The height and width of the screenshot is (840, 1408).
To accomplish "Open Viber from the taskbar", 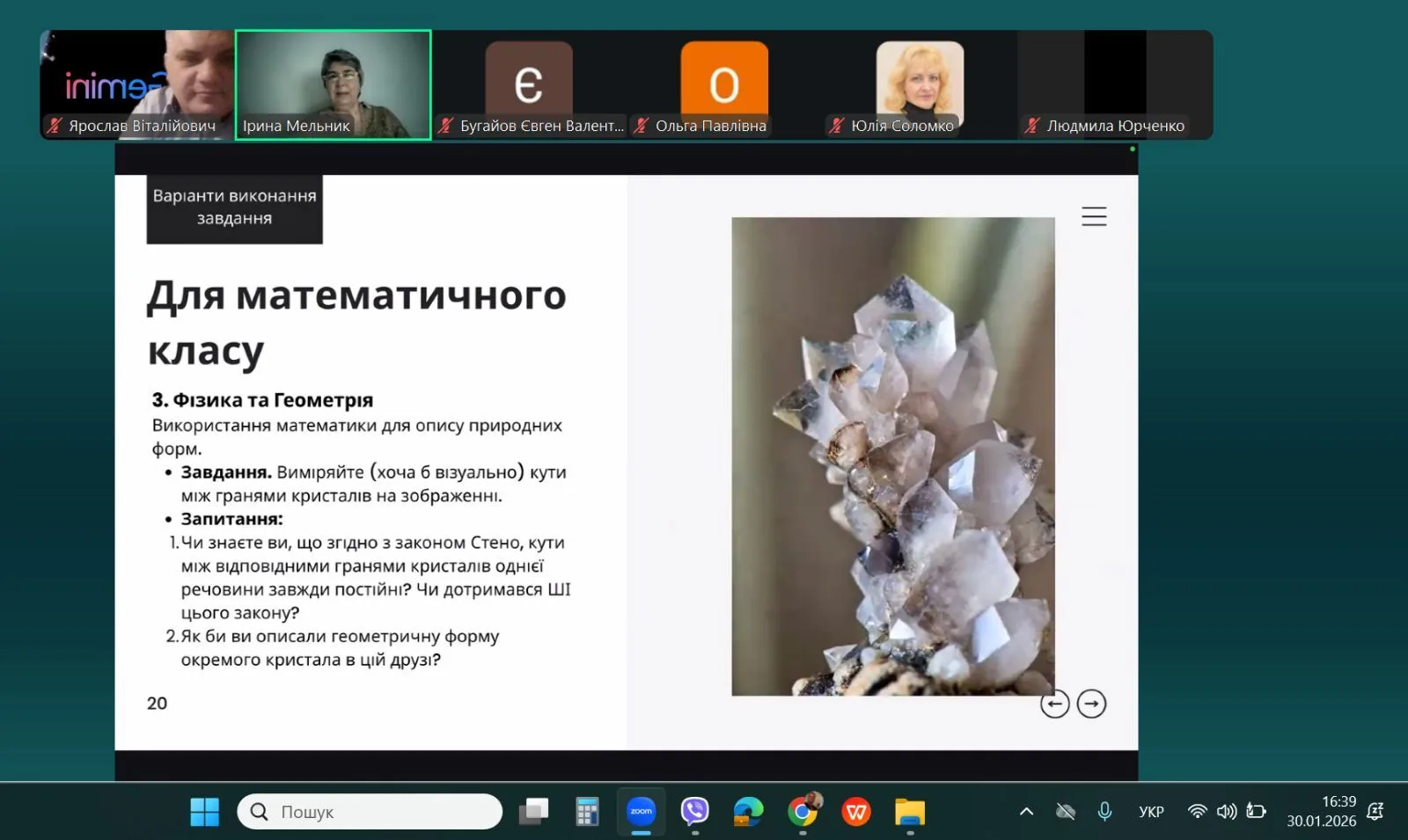I will 695,812.
